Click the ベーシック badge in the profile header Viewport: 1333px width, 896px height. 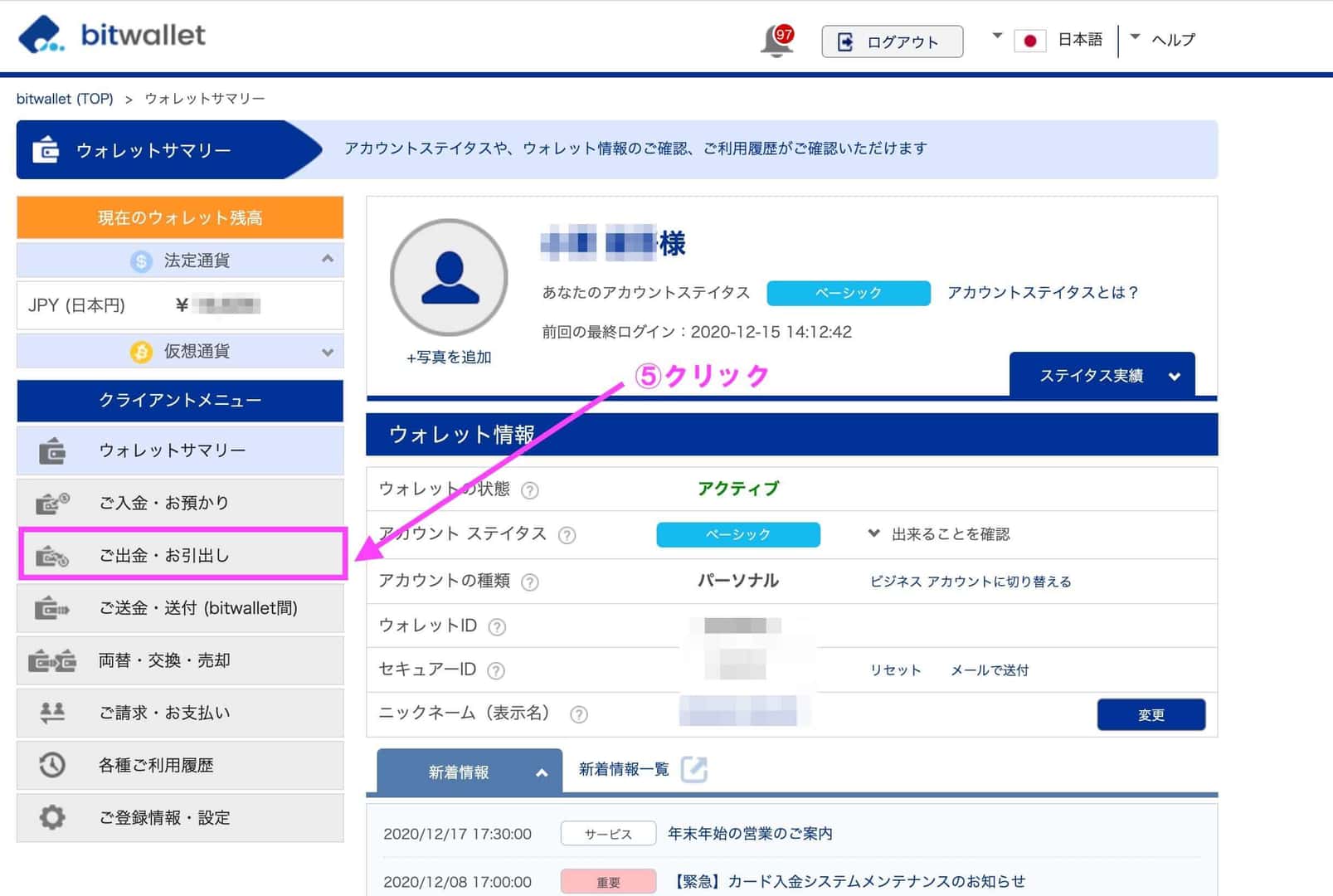click(x=848, y=293)
